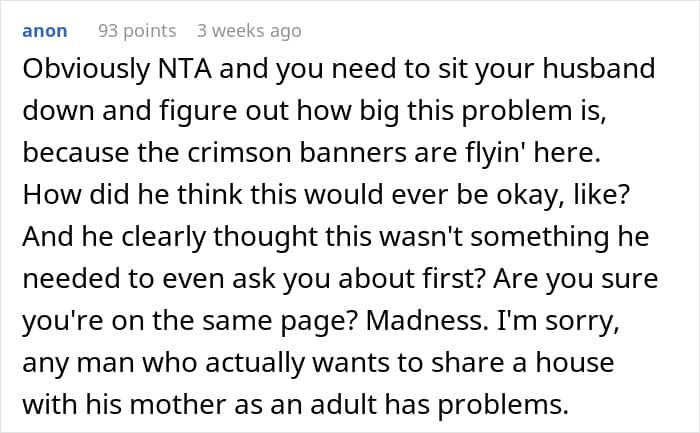Click the word house ending the line
This screenshot has height=433, width=700.
575,362
